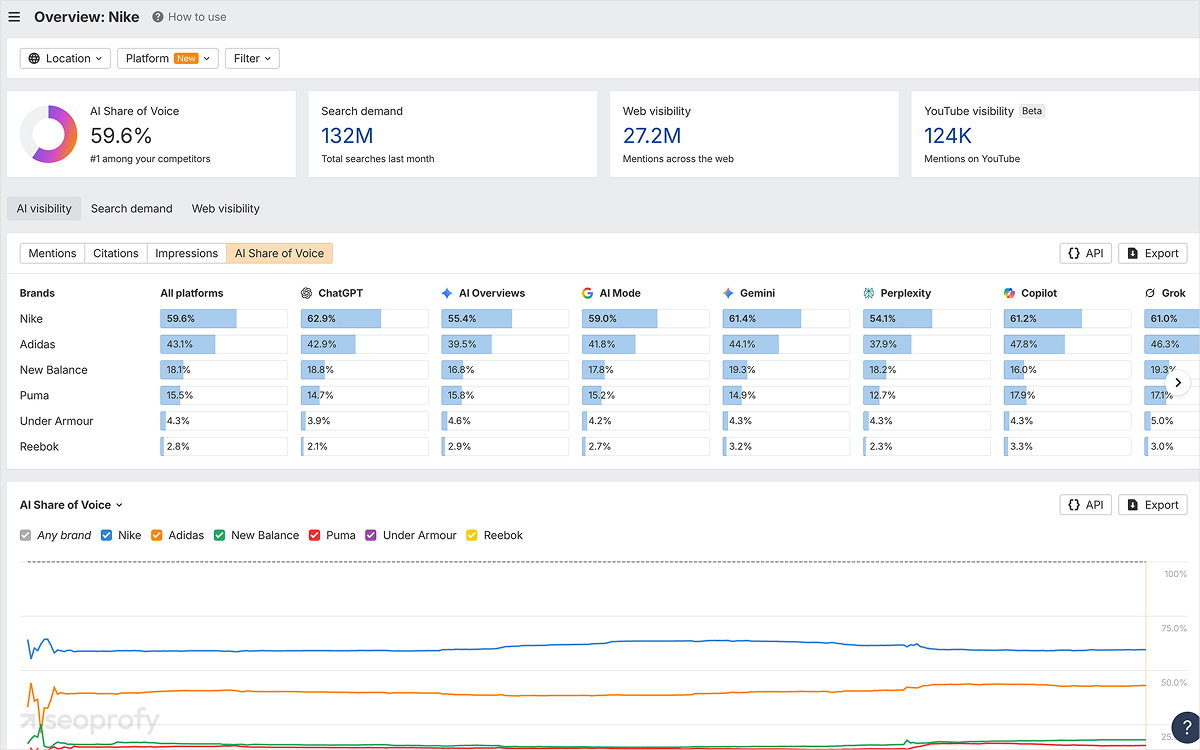This screenshot has height=750, width=1200.
Task: Click the AI Overviews sparkle icon
Action: (447, 293)
